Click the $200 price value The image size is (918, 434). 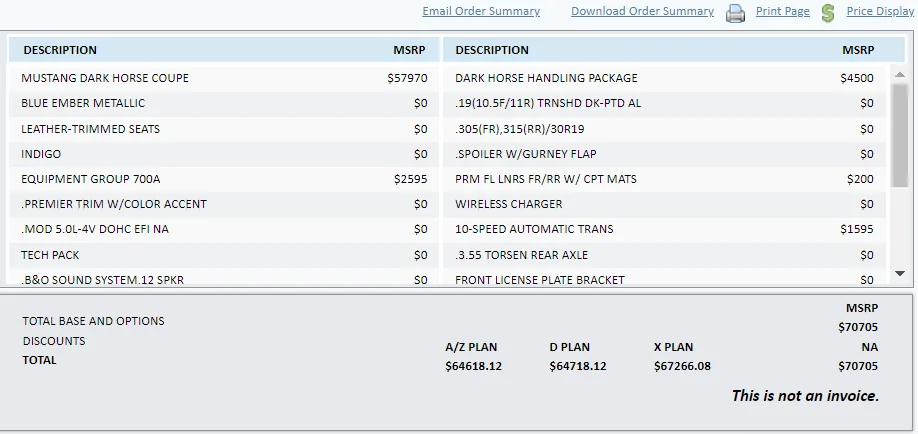[x=861, y=179]
